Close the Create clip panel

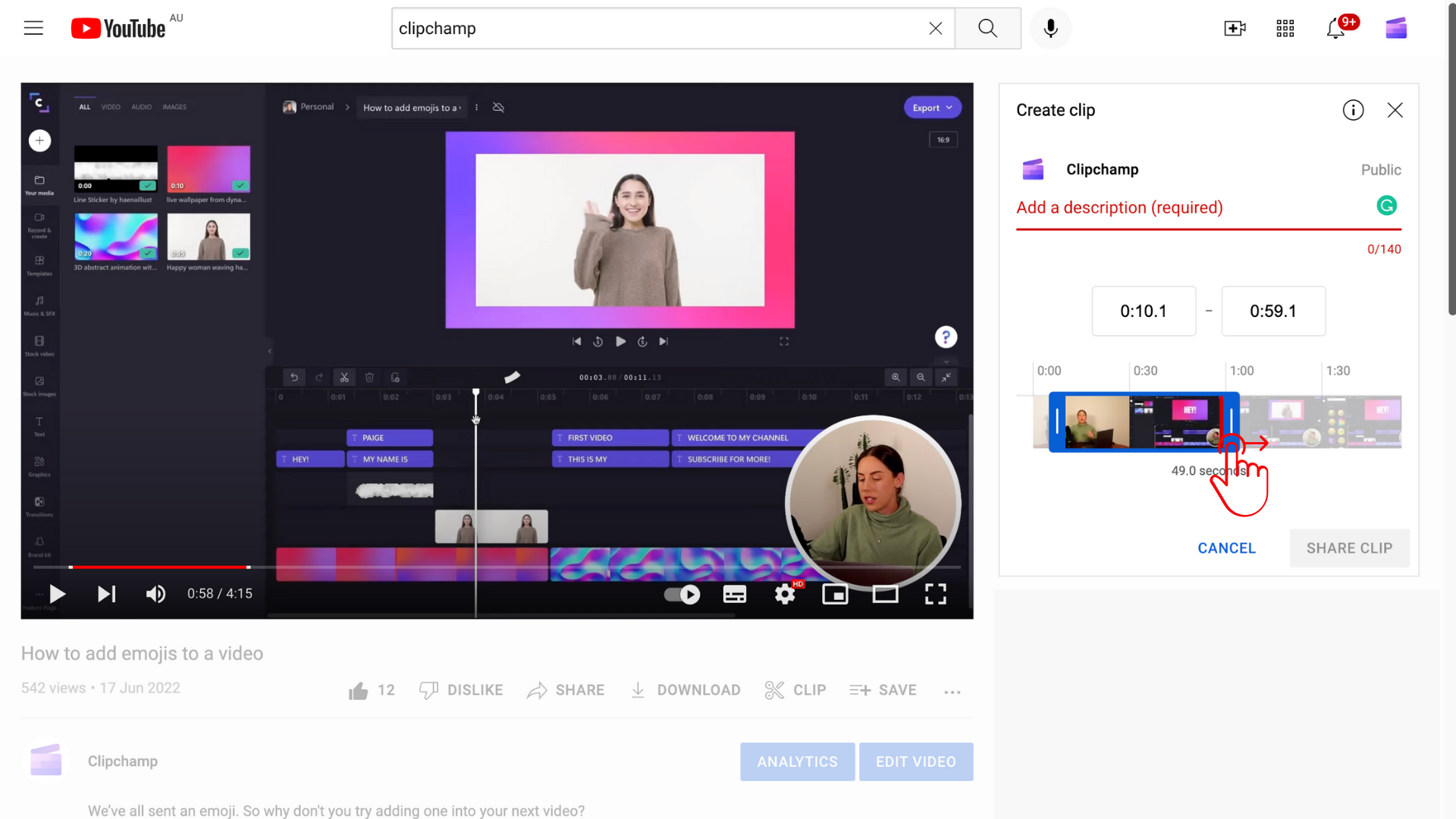pyautogui.click(x=1395, y=110)
